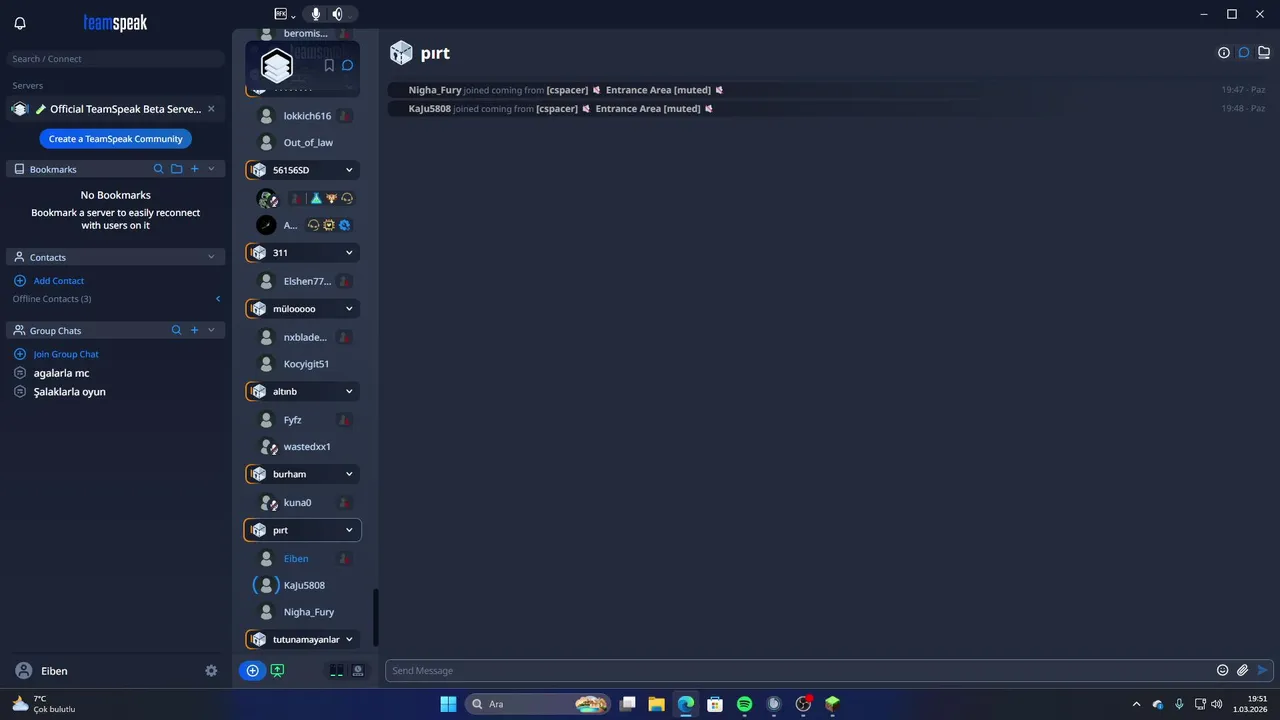Click the Send Message input field
Image resolution: width=1280 pixels, height=720 pixels.
798,671
